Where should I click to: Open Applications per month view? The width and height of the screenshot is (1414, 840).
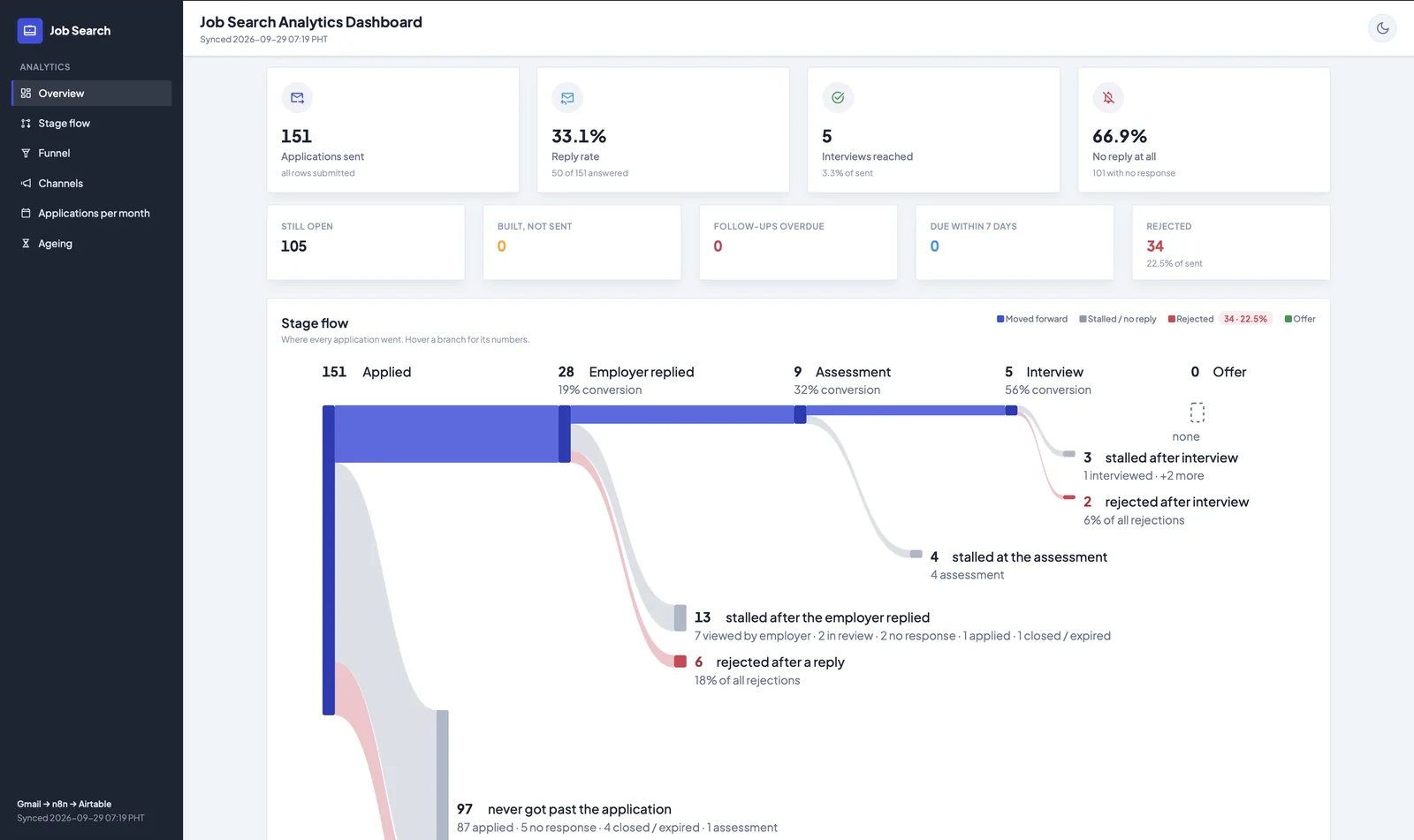92,214
